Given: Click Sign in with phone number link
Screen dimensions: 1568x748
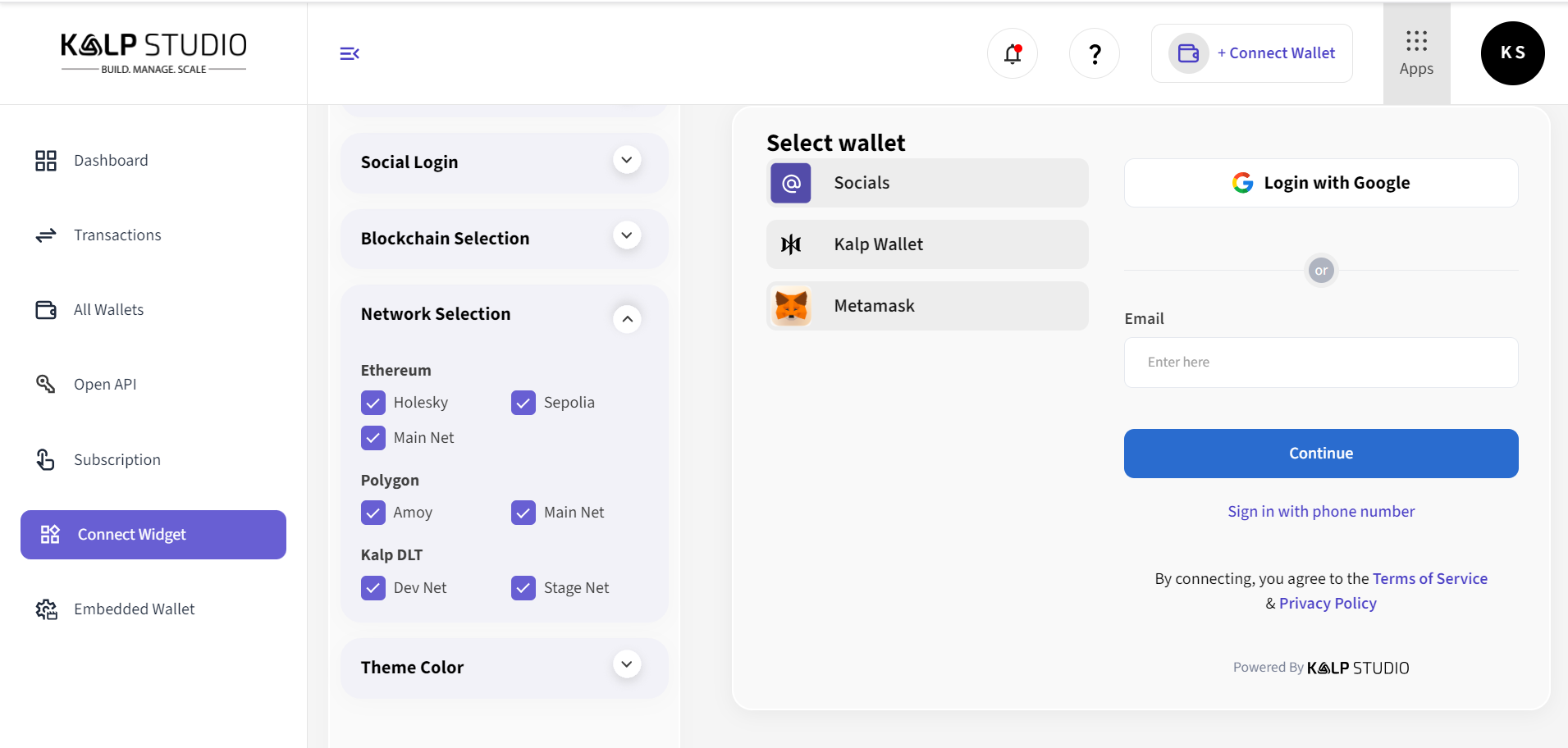Looking at the screenshot, I should click(1321, 512).
